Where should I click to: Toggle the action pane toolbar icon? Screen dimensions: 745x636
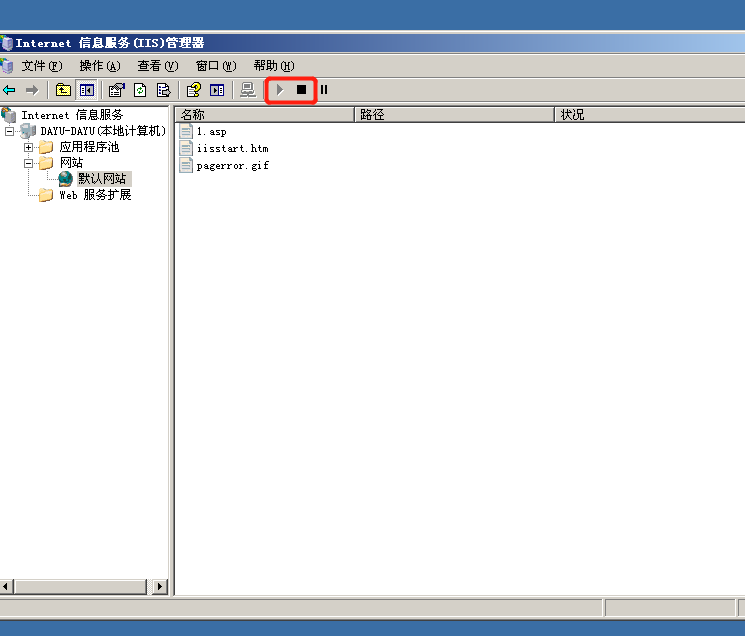point(217,90)
